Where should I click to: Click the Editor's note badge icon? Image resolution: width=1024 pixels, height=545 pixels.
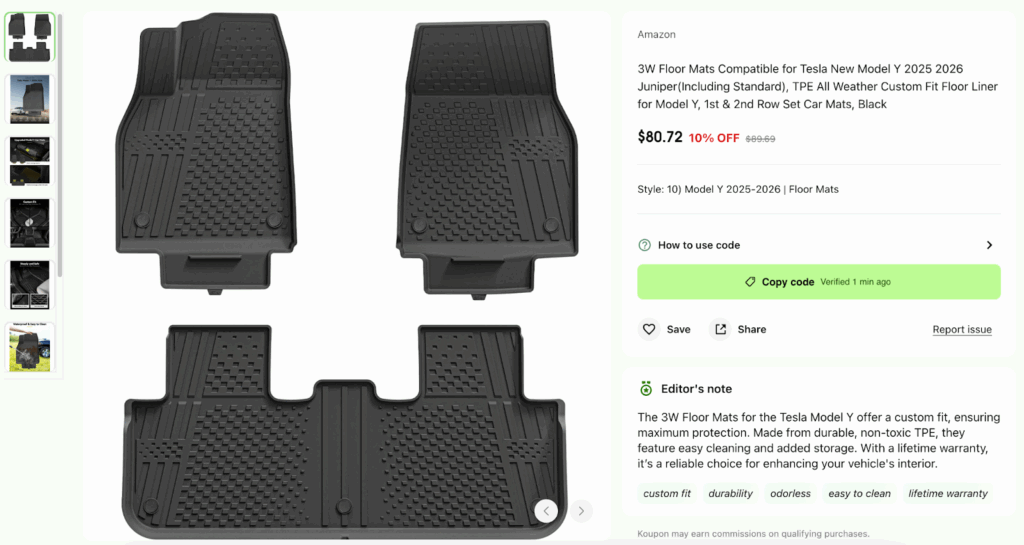coord(646,388)
